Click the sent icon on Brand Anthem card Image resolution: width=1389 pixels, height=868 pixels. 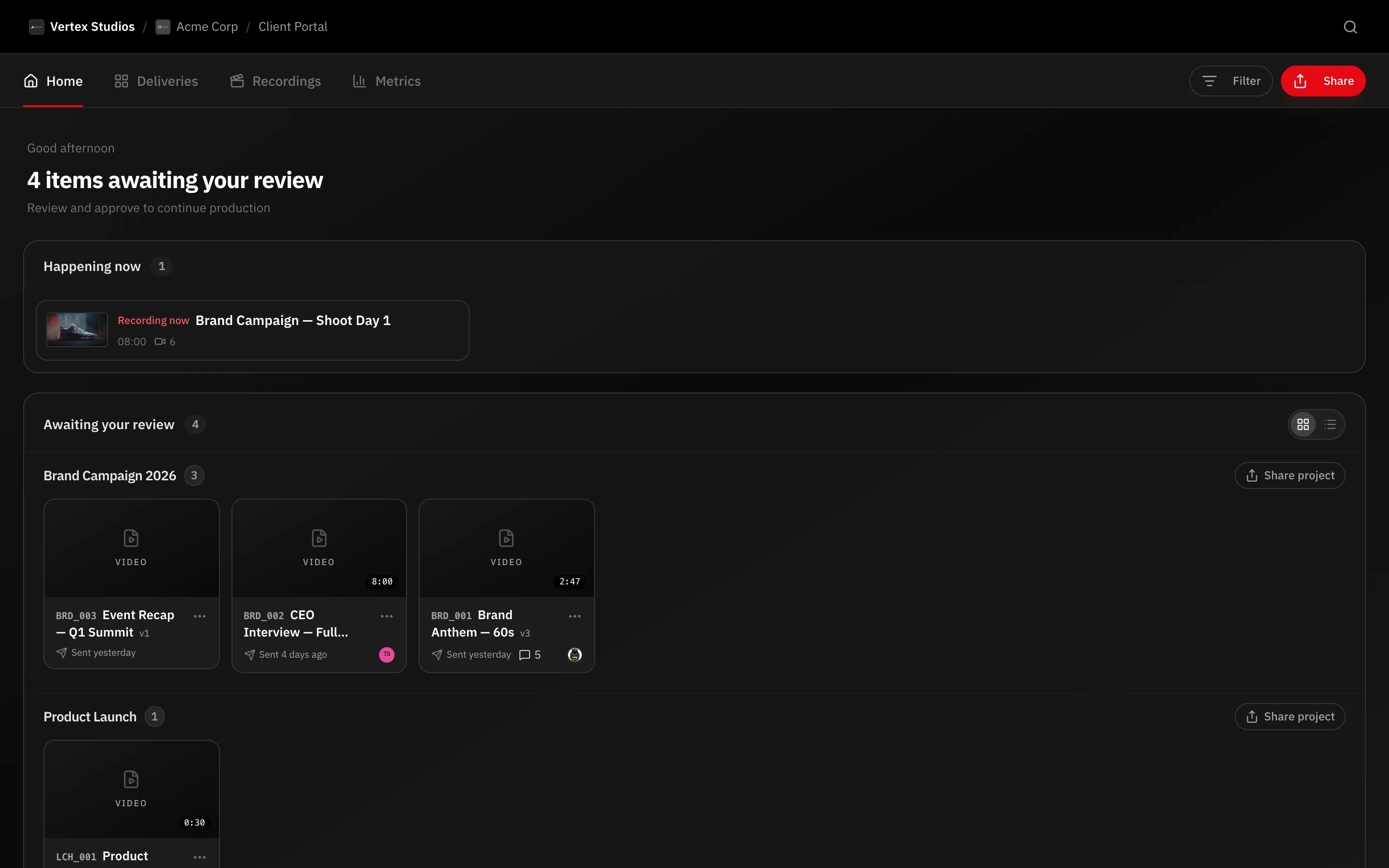click(437, 654)
